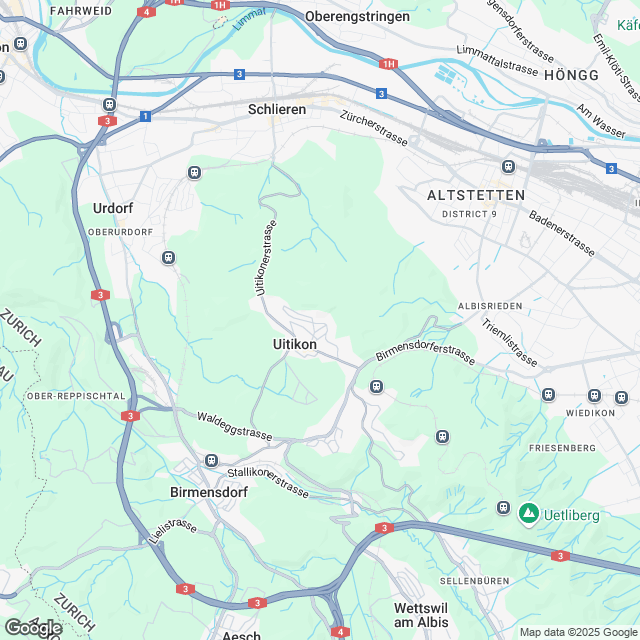This screenshot has width=640, height=640.
Task: Select the blue route 1 highway shield
Action: 145,116
